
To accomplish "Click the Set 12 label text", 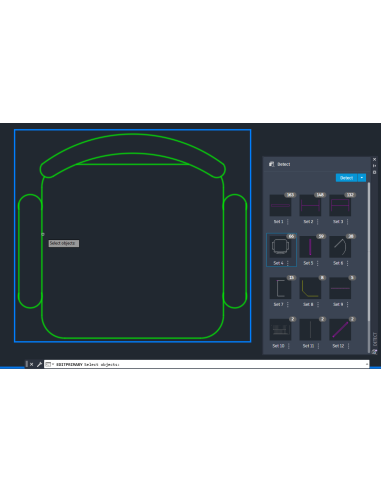I will (x=338, y=346).
